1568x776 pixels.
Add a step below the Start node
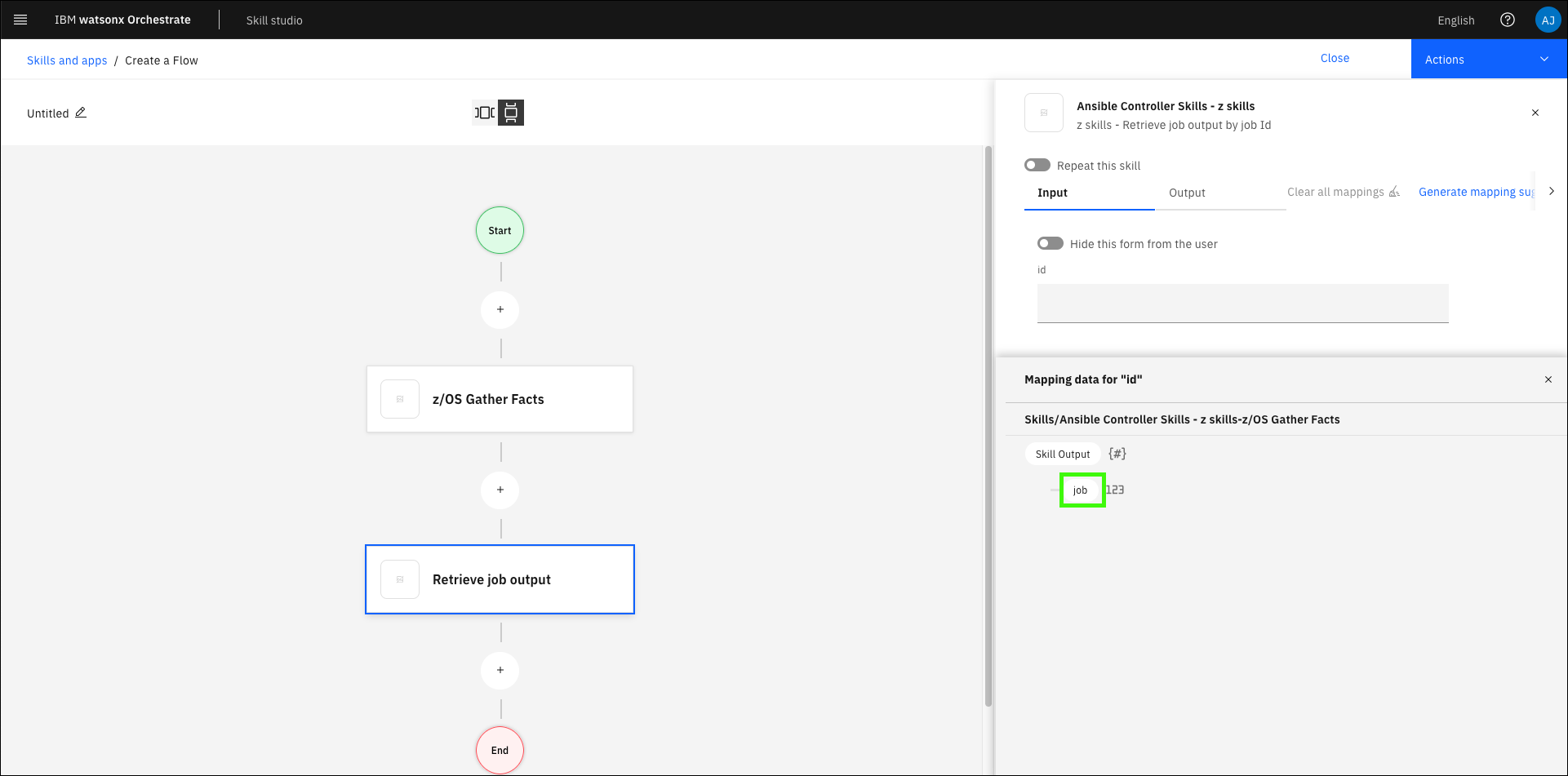(x=500, y=310)
